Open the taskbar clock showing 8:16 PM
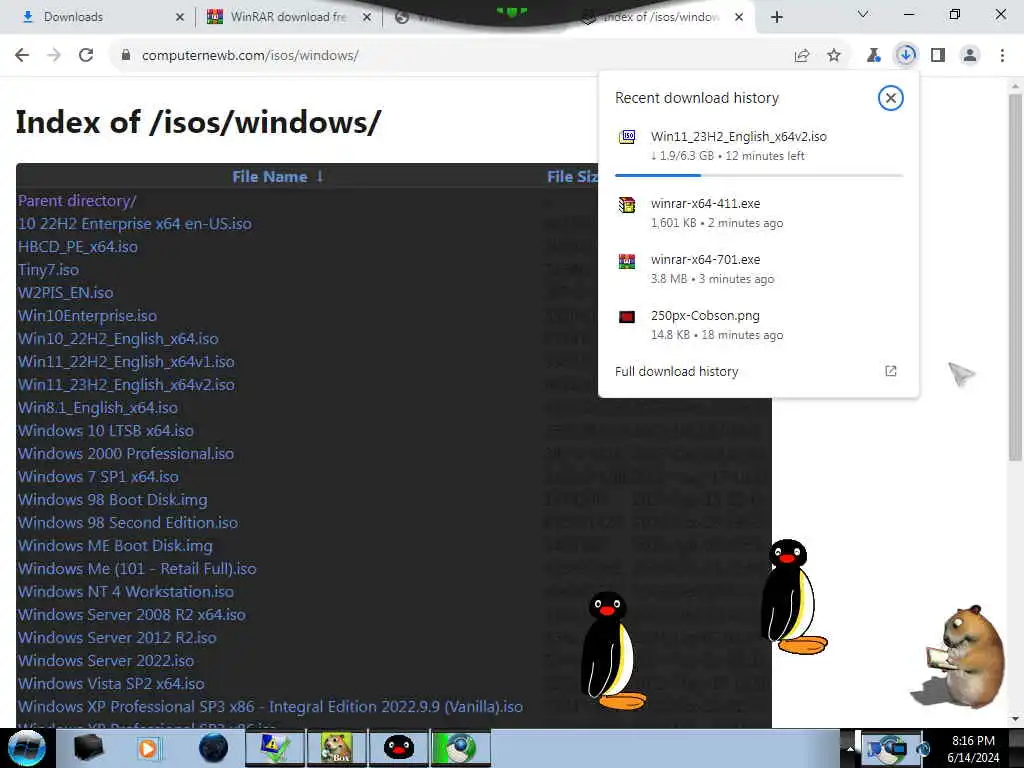Screen dimensions: 1024x768 pos(973,749)
